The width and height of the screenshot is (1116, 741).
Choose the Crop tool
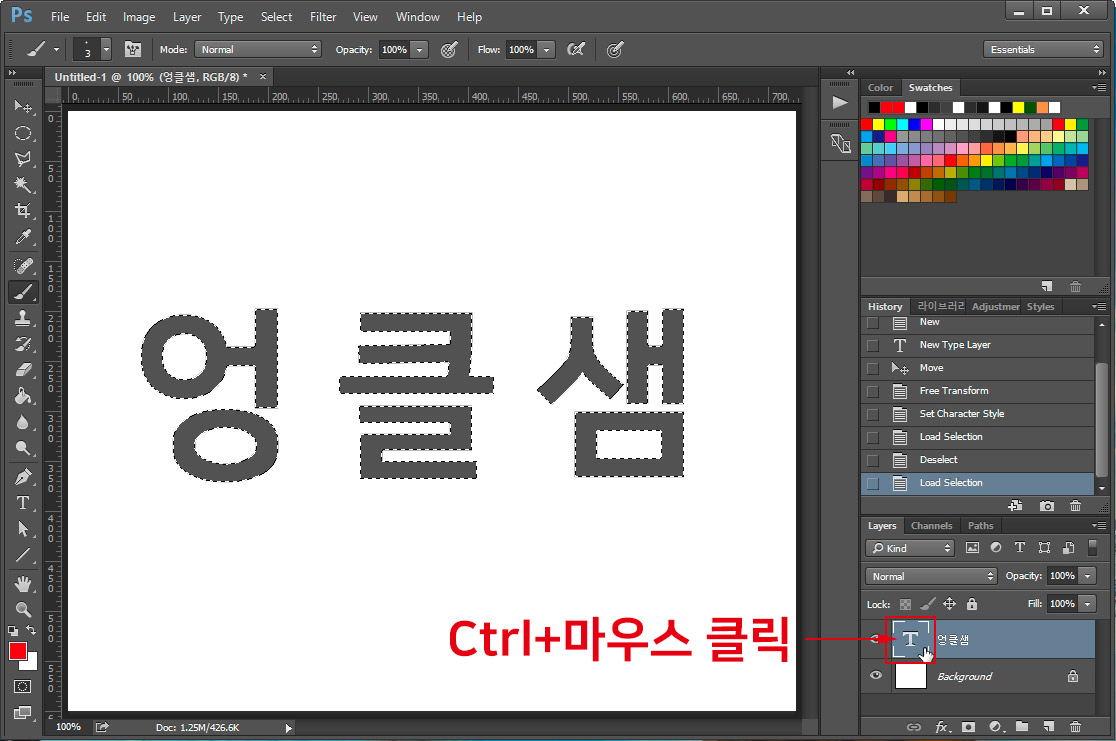pos(24,211)
